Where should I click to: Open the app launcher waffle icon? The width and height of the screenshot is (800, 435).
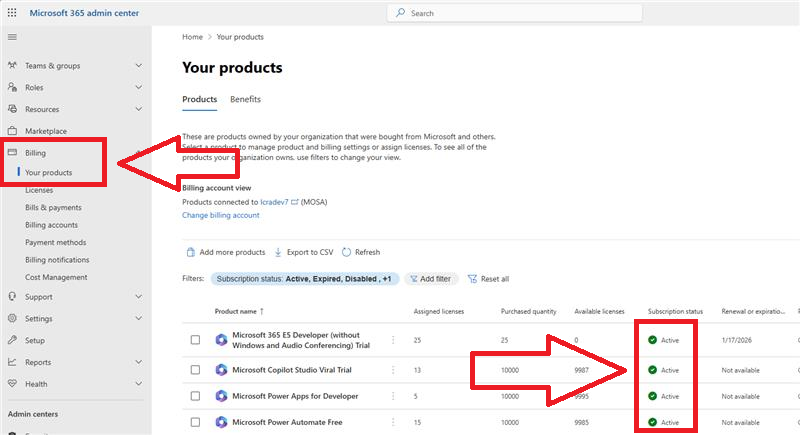click(12, 13)
